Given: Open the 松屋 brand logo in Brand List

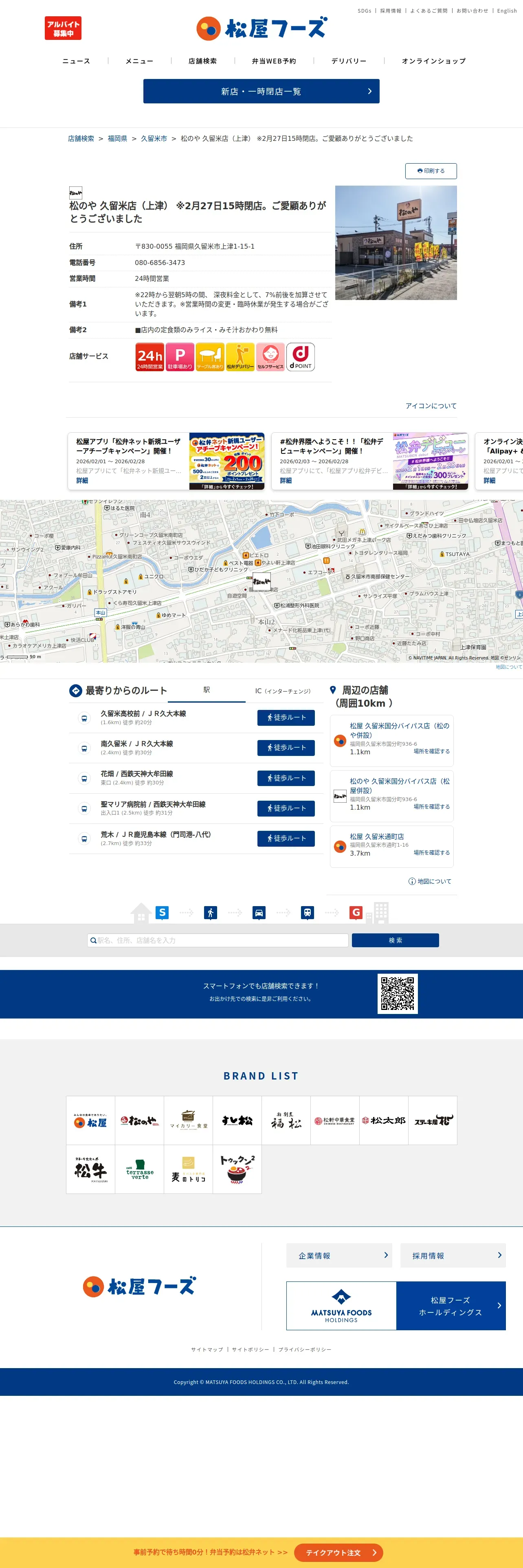Looking at the screenshot, I should tap(91, 1121).
